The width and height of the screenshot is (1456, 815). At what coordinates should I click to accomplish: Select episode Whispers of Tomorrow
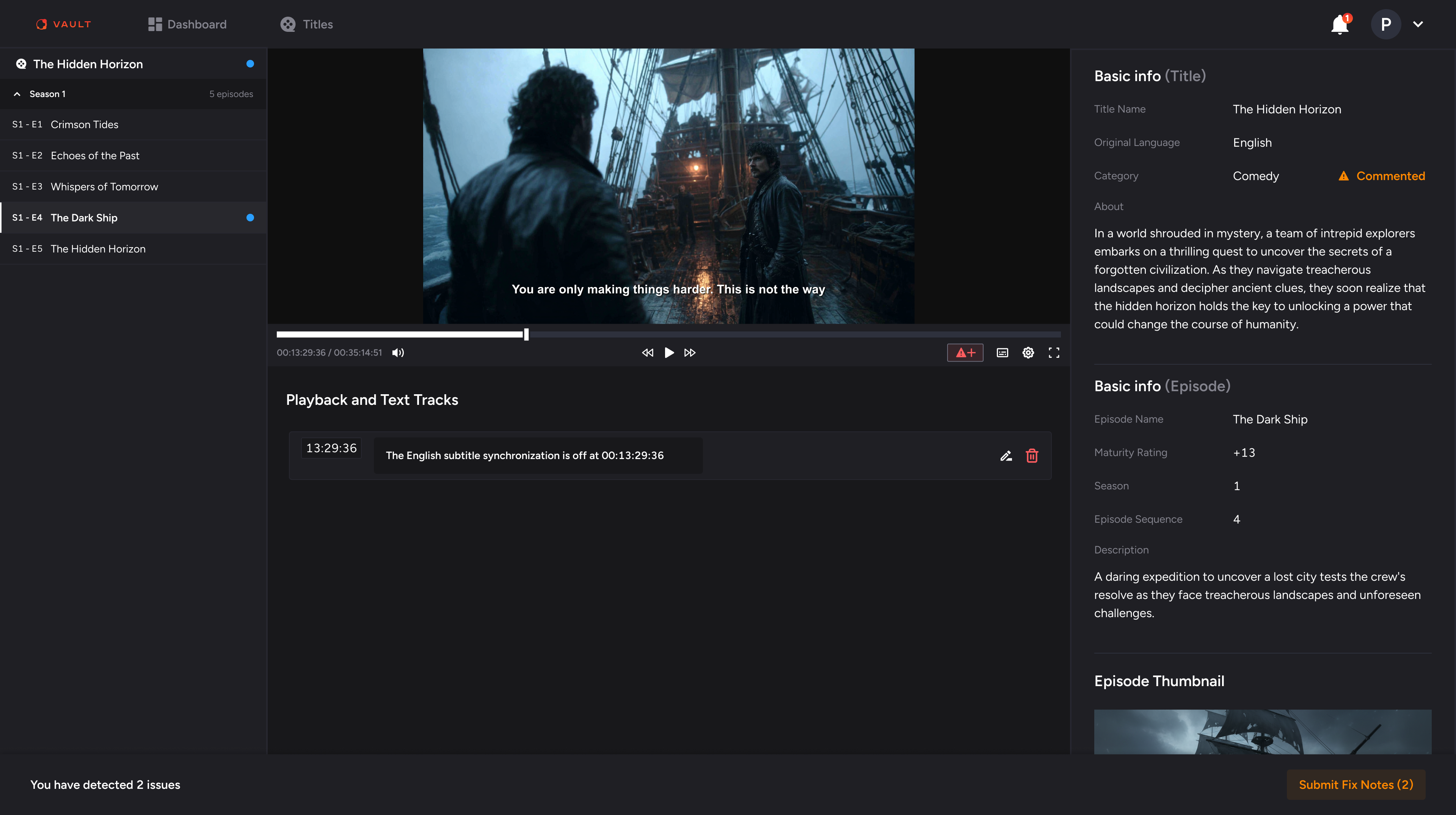(x=104, y=187)
